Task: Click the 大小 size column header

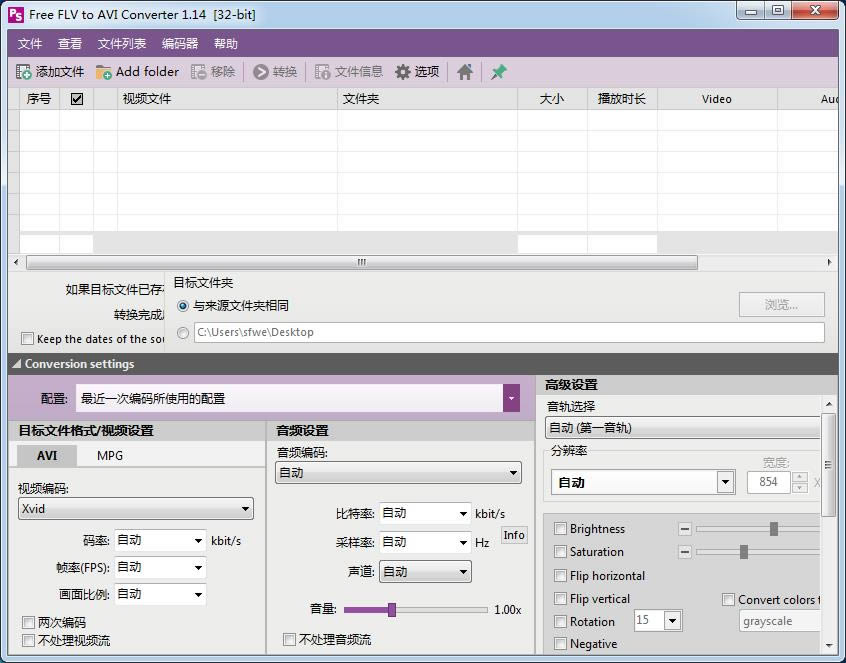Action: (552, 99)
